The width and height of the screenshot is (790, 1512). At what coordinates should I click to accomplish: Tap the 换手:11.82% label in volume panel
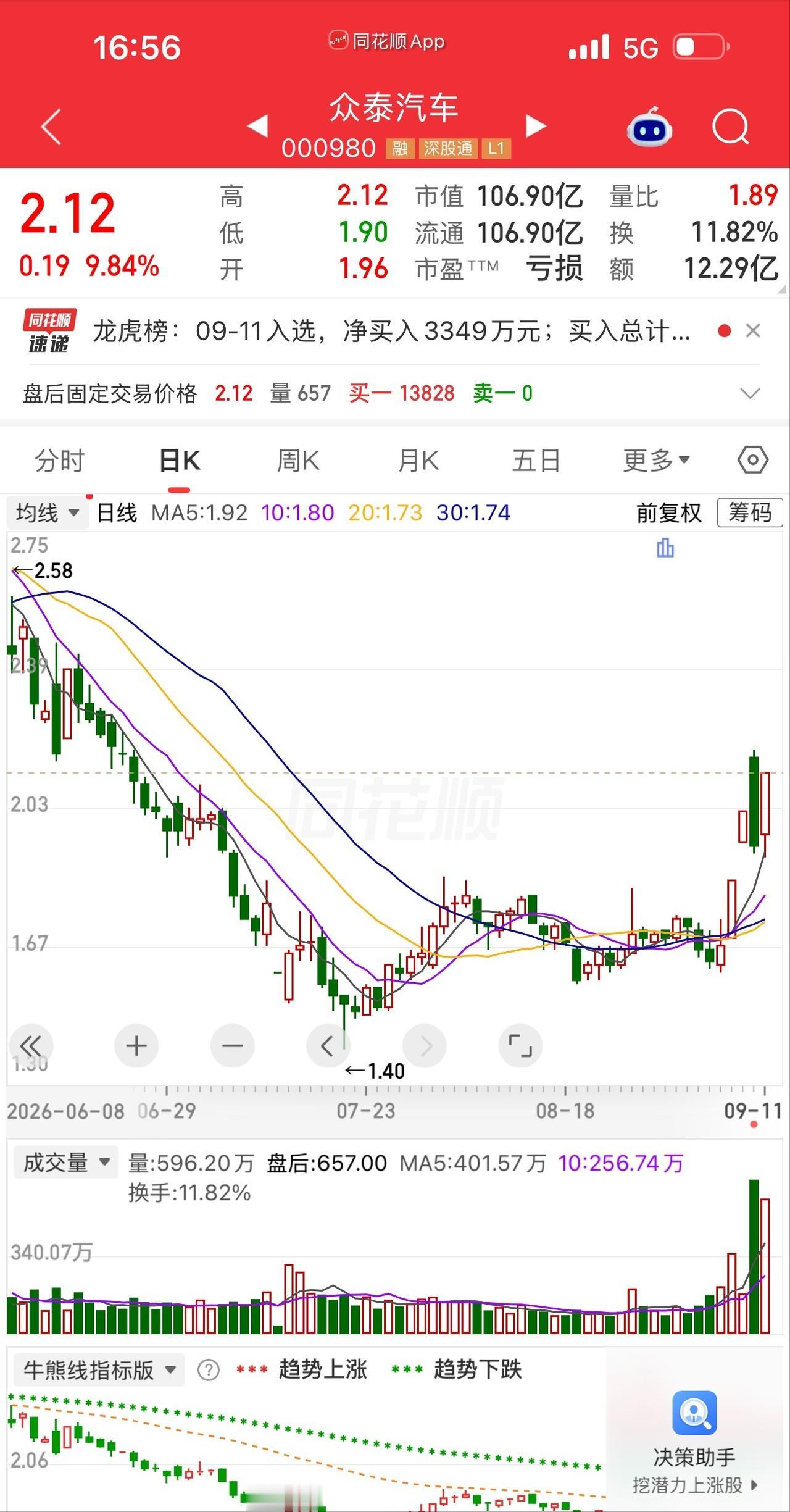[x=189, y=1192]
